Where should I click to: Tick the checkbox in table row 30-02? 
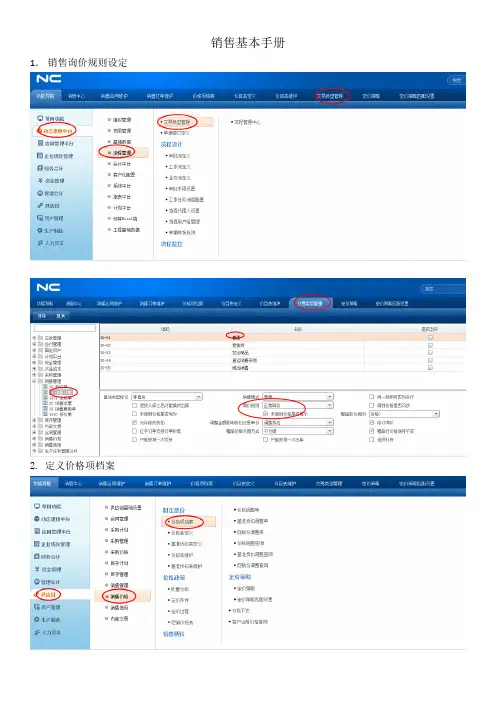pos(430,345)
